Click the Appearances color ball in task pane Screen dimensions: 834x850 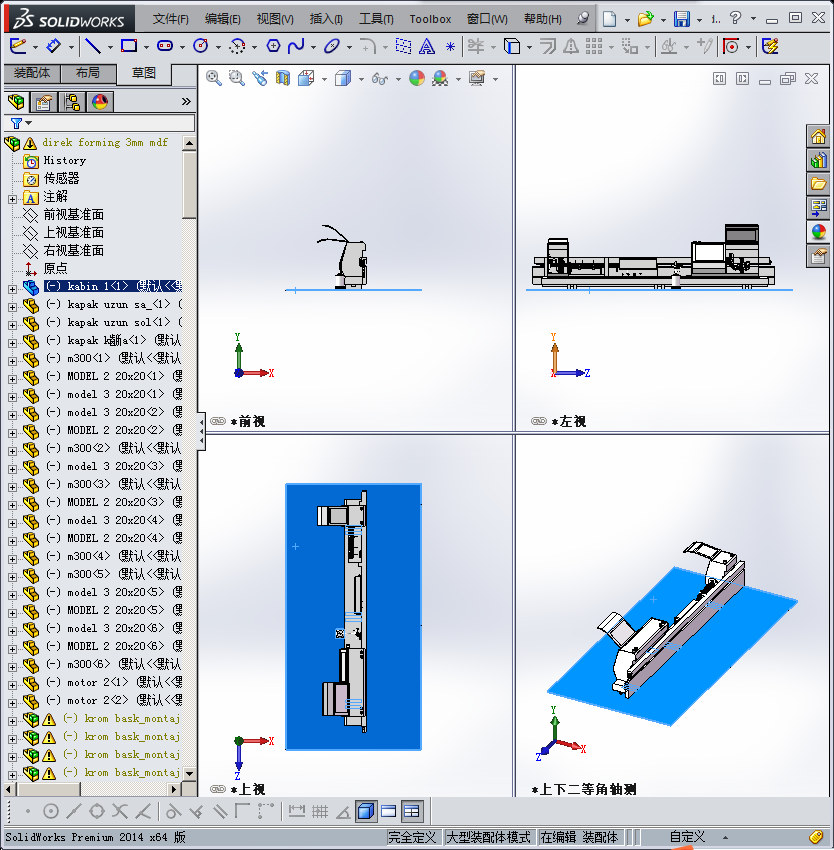point(818,232)
